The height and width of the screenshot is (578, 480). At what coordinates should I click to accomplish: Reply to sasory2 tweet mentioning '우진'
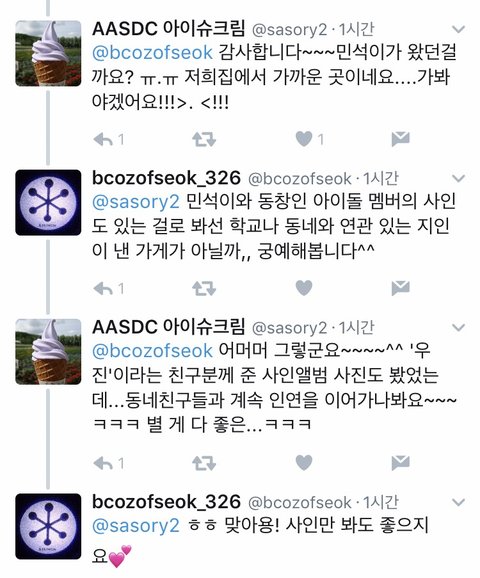pyautogui.click(x=103, y=463)
